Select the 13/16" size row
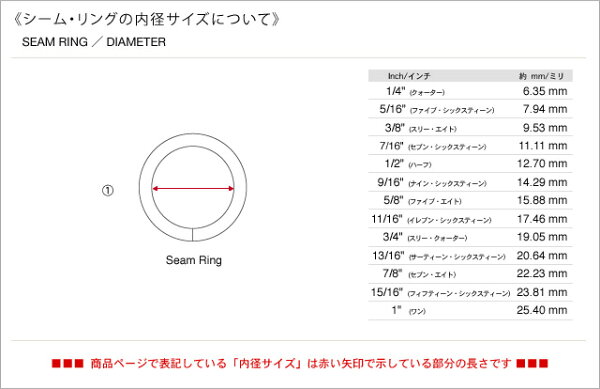This screenshot has width=600, height=389. point(470,256)
